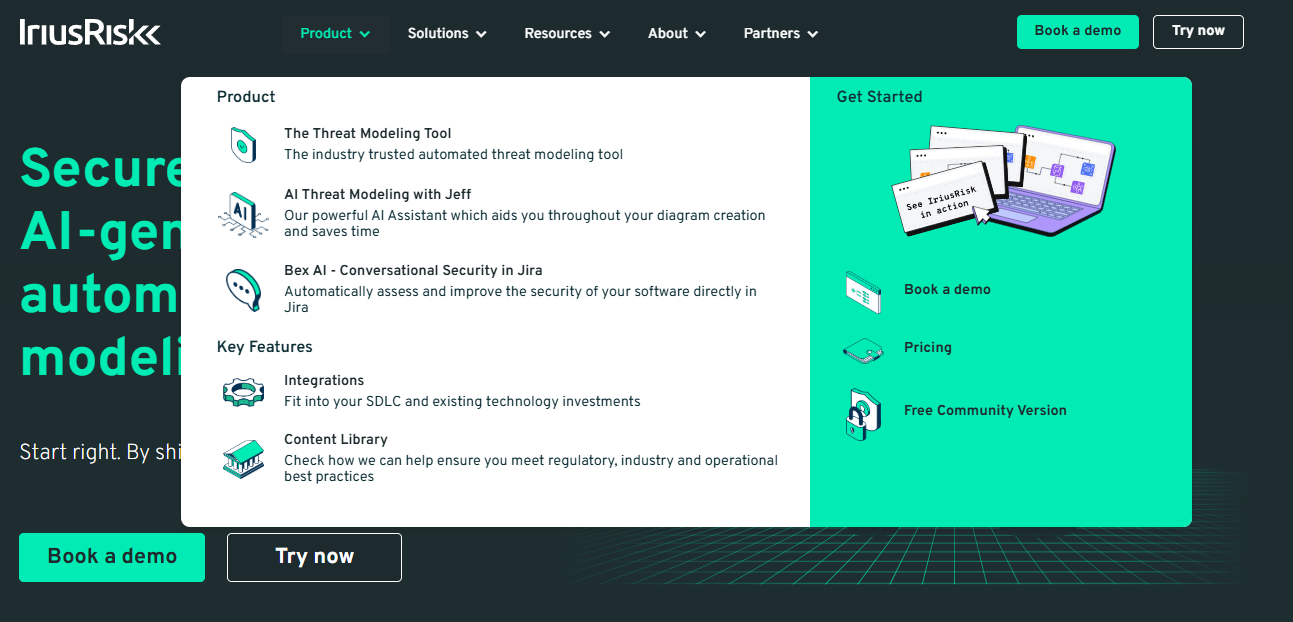Image resolution: width=1293 pixels, height=622 pixels.
Task: Click the shield icon beside The Threat Modeling Tool
Action: (x=242, y=145)
